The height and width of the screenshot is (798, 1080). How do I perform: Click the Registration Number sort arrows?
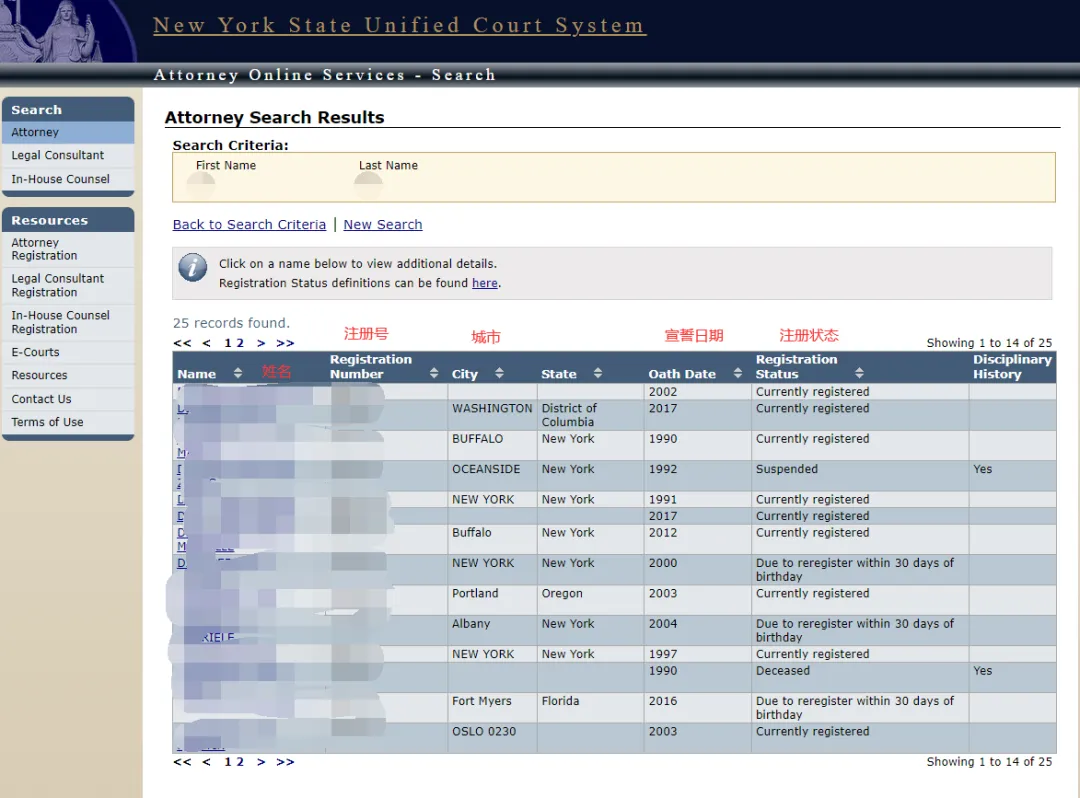[x=434, y=373]
